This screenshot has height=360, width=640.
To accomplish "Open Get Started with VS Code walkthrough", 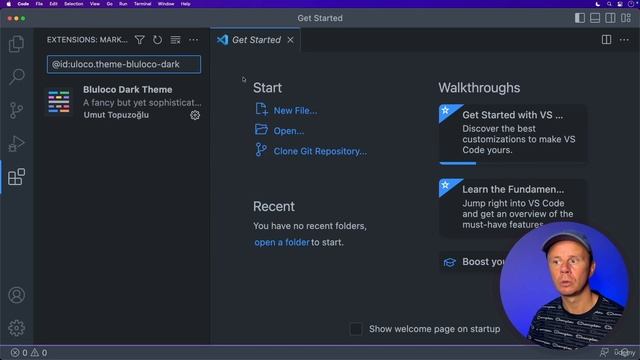I will [x=513, y=134].
